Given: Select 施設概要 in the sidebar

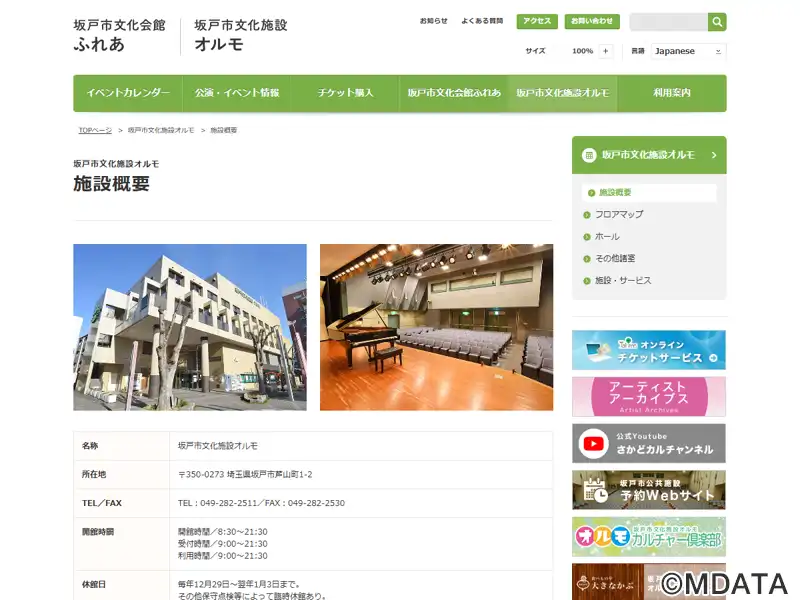Looking at the screenshot, I should point(649,193).
